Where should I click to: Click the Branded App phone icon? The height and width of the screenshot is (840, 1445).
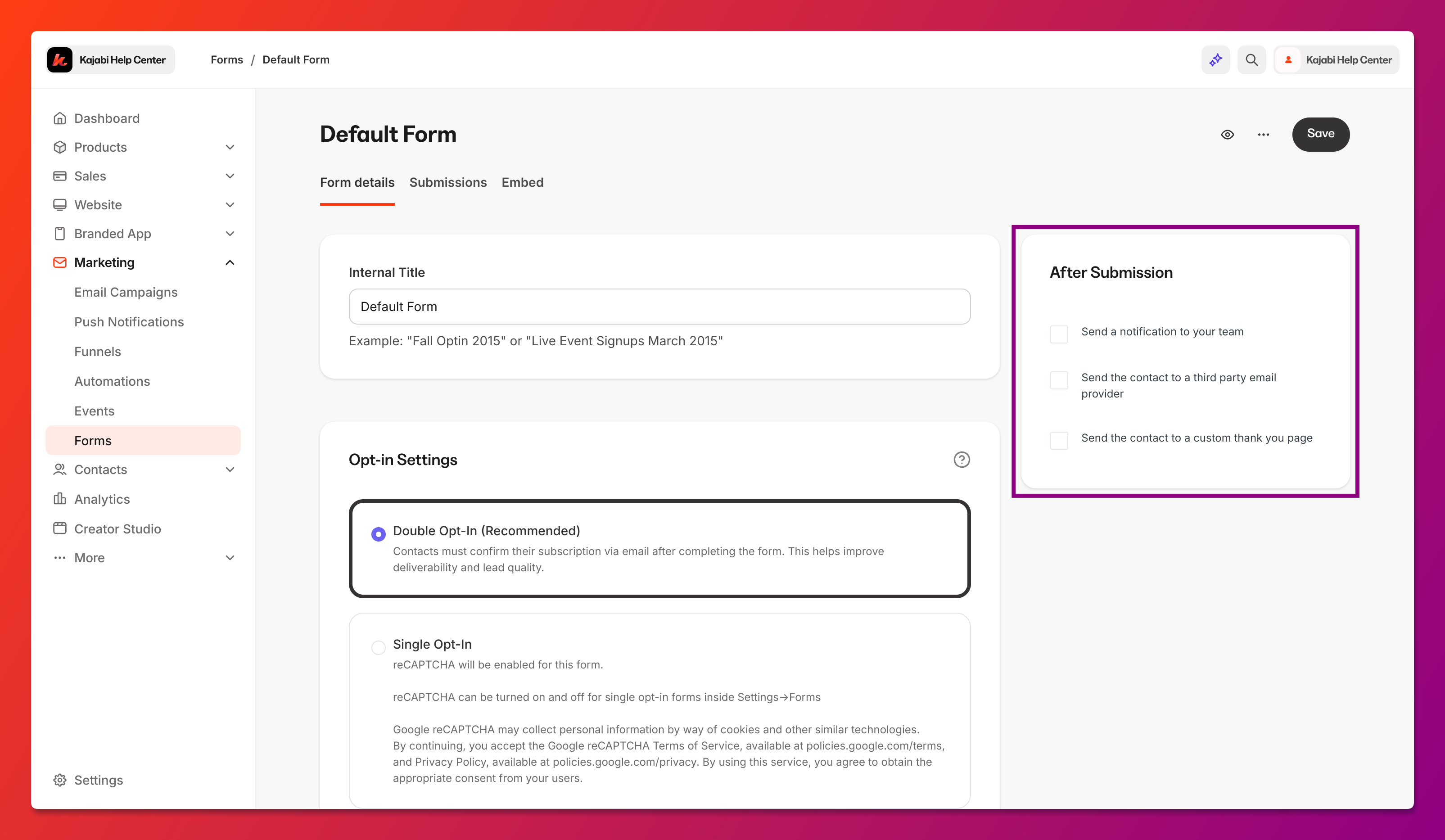(x=59, y=233)
